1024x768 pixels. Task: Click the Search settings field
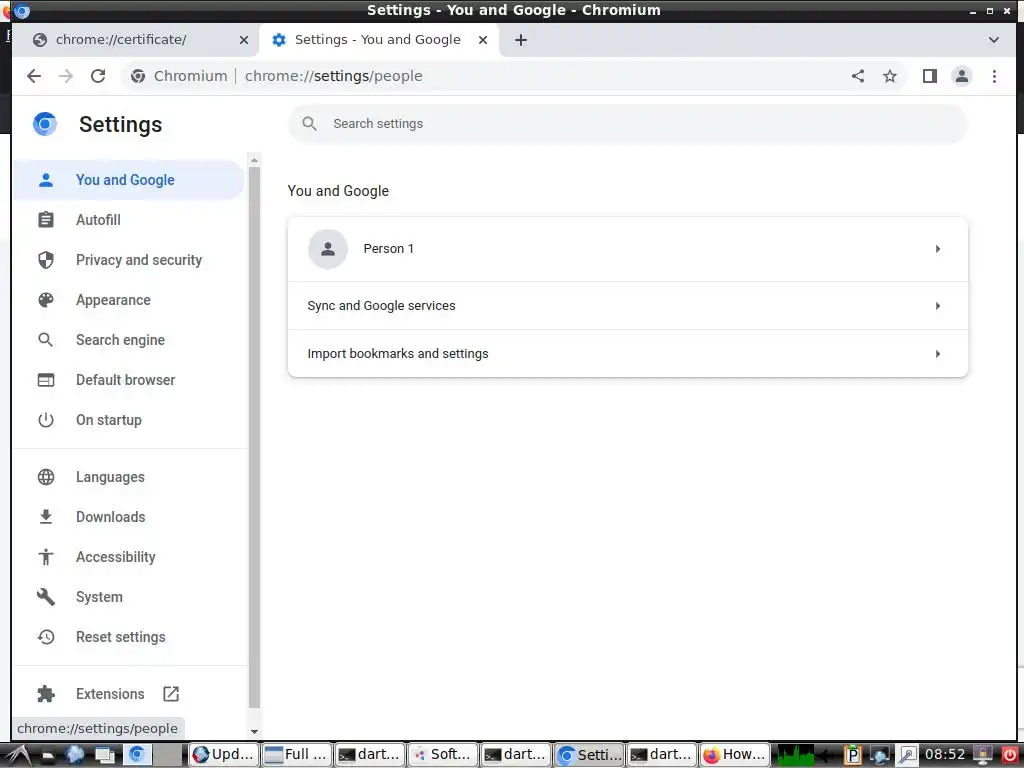coord(628,124)
